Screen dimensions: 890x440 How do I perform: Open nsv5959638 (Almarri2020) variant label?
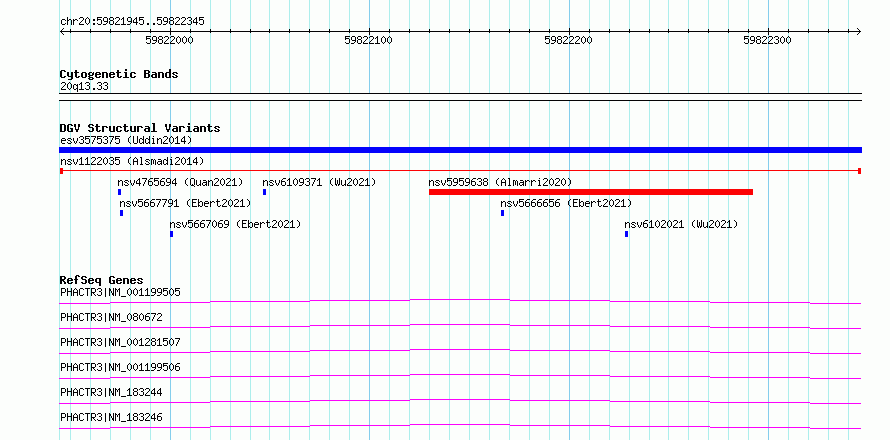tap(500, 182)
